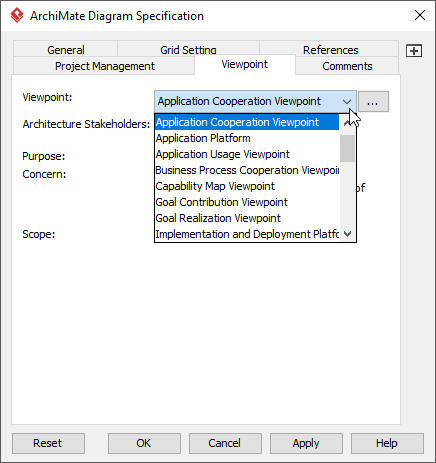Image resolution: width=436 pixels, height=463 pixels.
Task: Choose Application Platform from the list
Action: pos(247,138)
